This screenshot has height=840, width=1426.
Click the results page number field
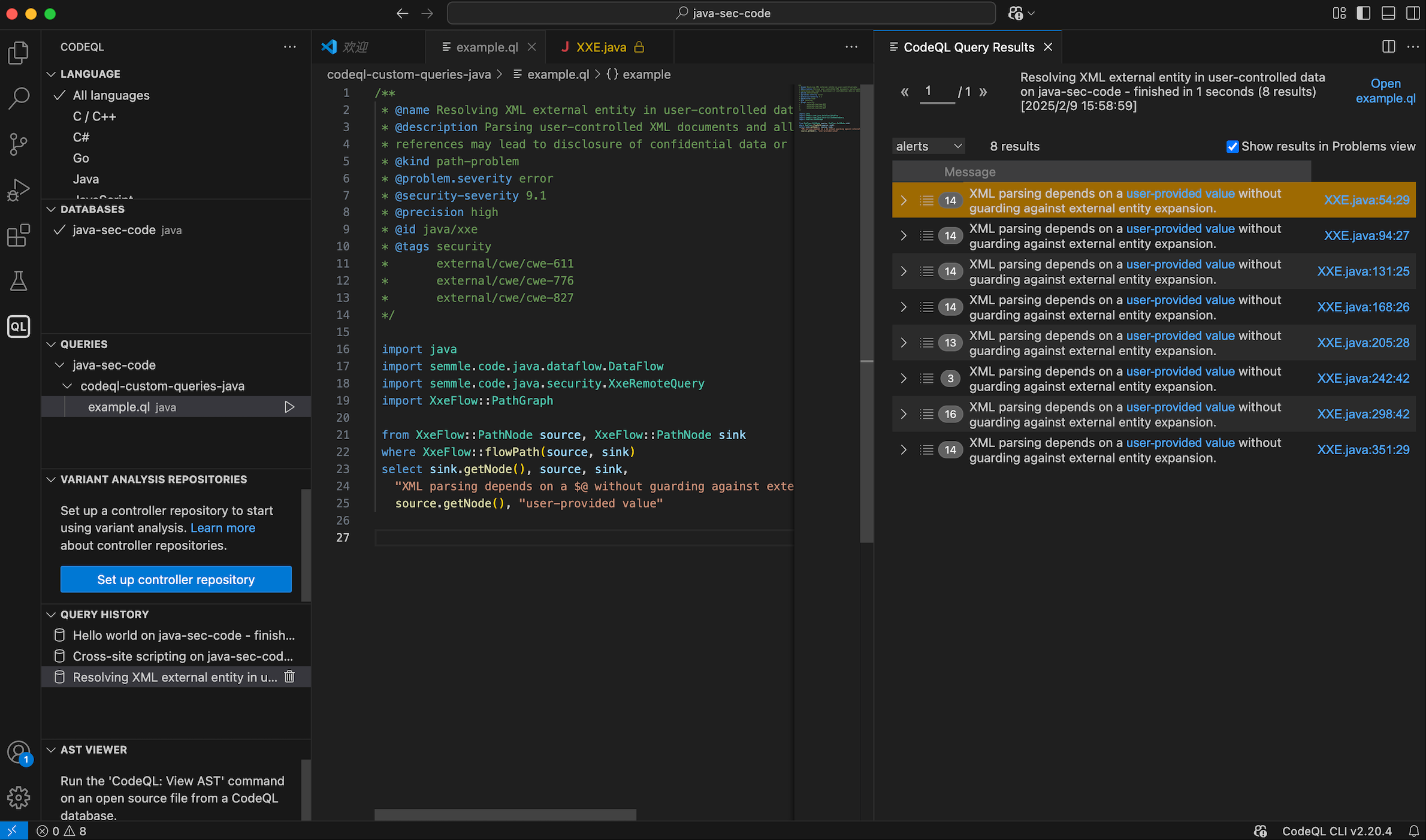pos(936,92)
